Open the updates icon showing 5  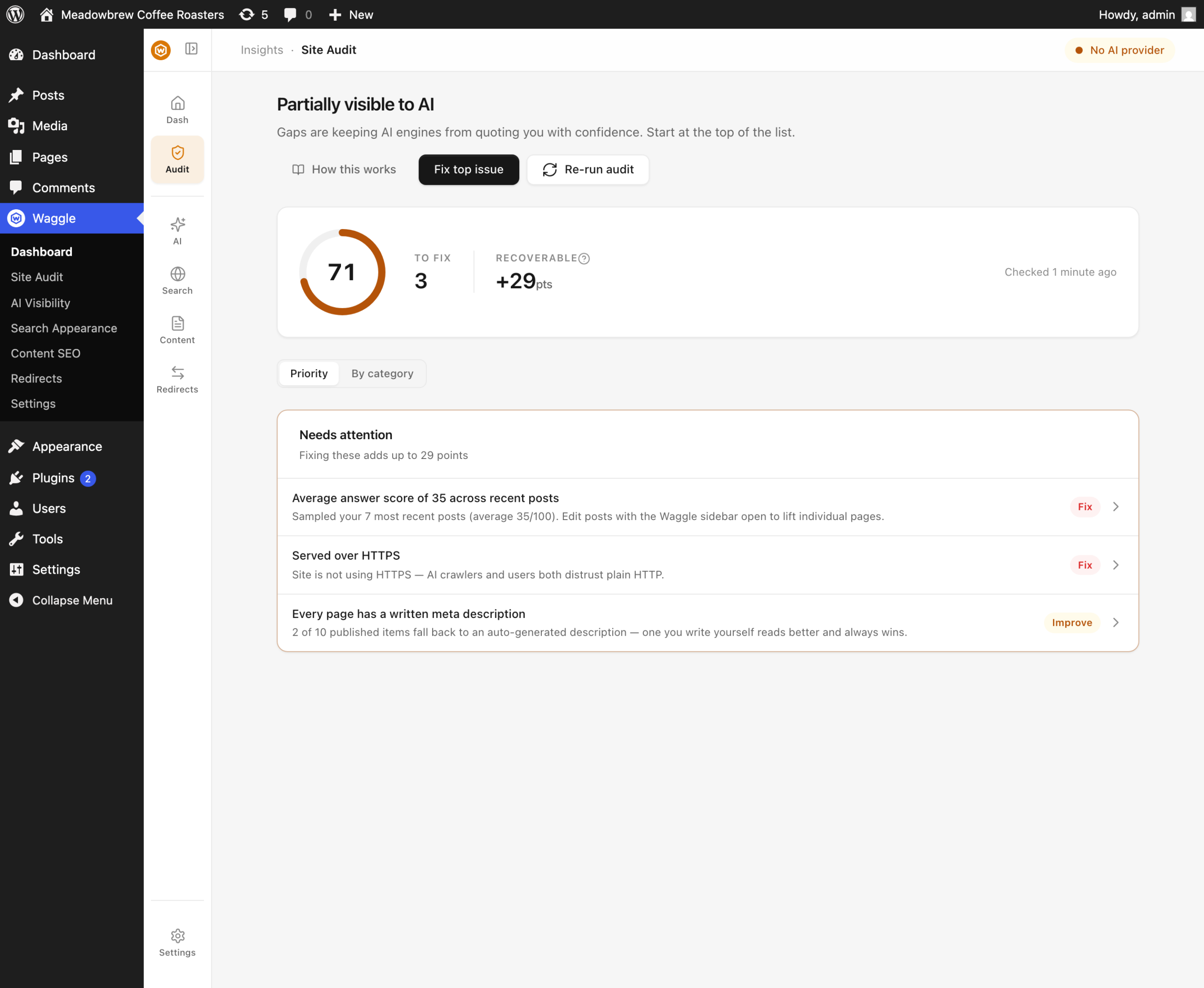(246, 14)
